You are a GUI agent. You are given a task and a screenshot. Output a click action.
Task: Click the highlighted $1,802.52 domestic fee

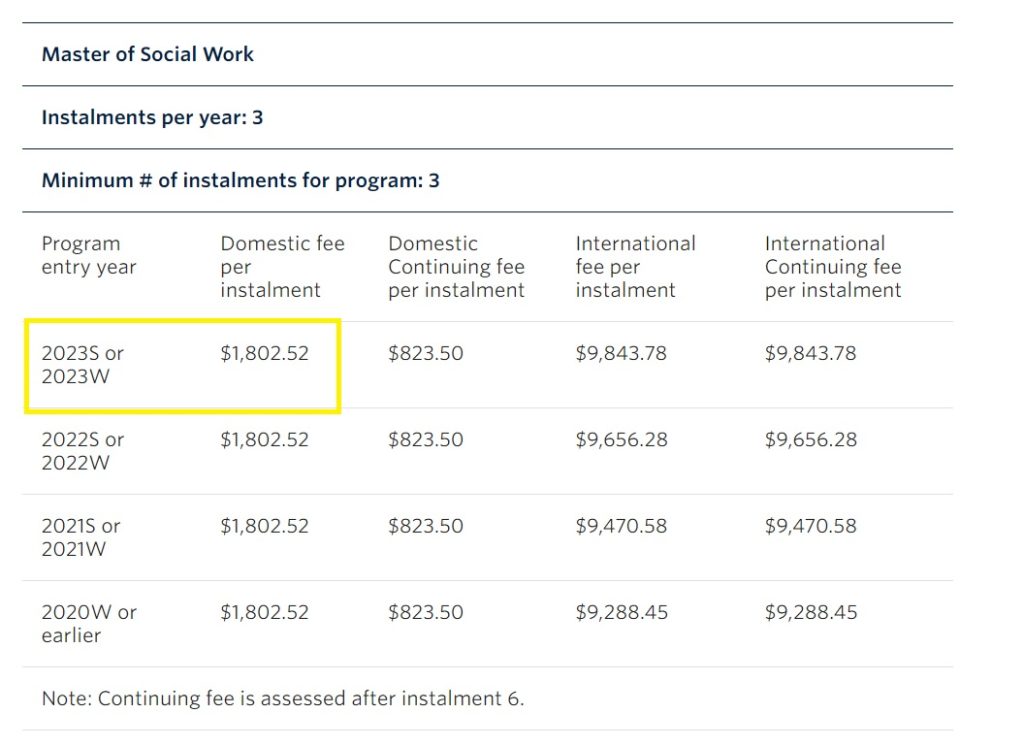(265, 353)
